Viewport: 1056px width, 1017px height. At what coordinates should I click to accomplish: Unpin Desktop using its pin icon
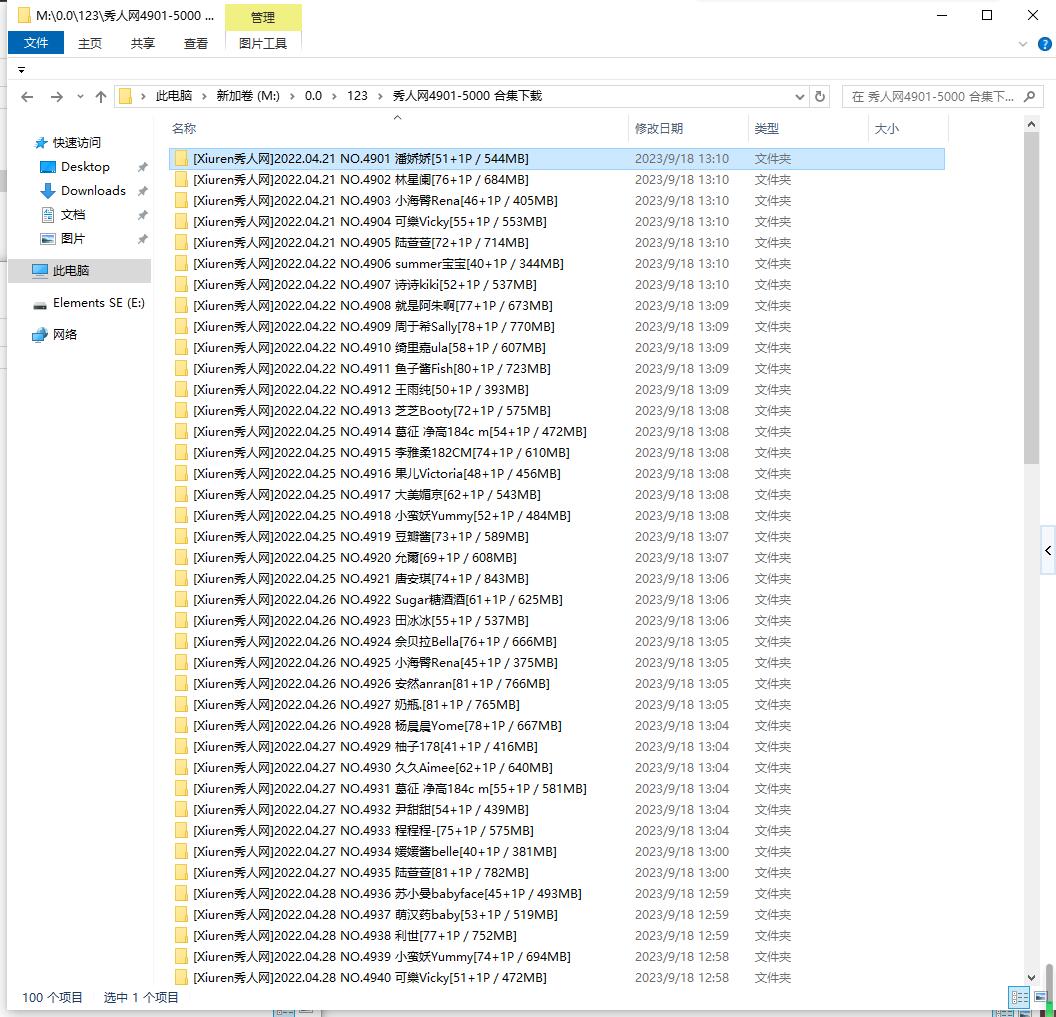(143, 167)
